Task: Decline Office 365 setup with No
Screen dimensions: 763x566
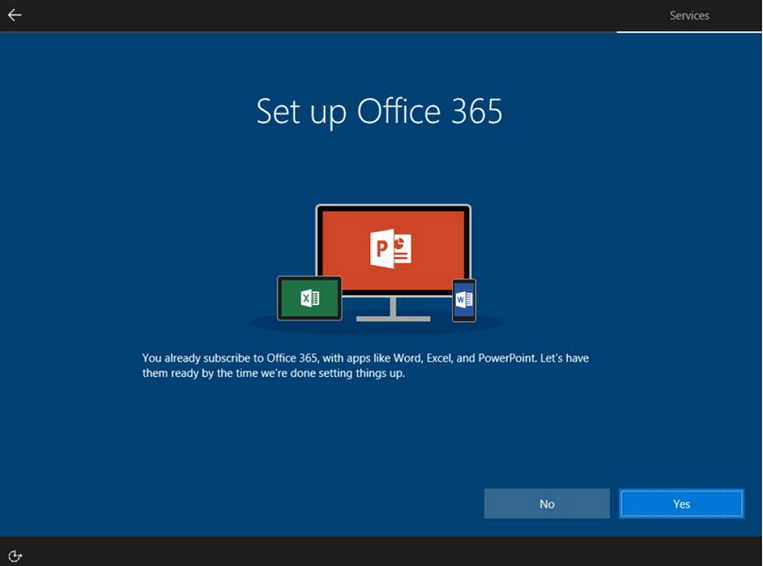Action: click(x=546, y=504)
